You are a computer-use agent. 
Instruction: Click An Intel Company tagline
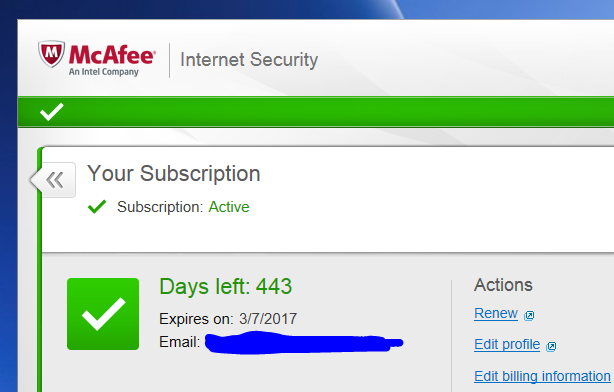coord(104,72)
